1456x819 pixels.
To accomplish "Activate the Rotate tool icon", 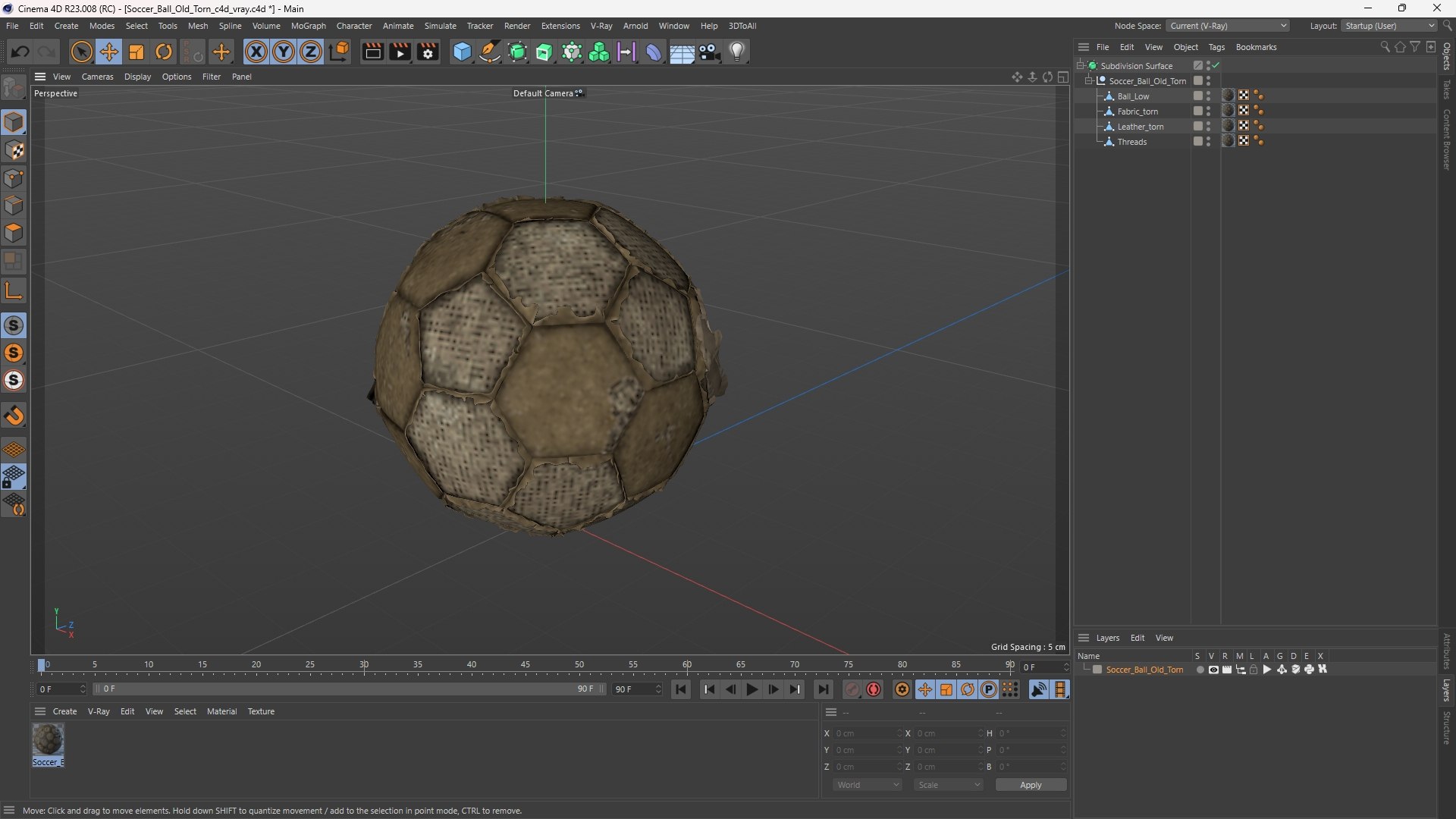I will point(164,52).
